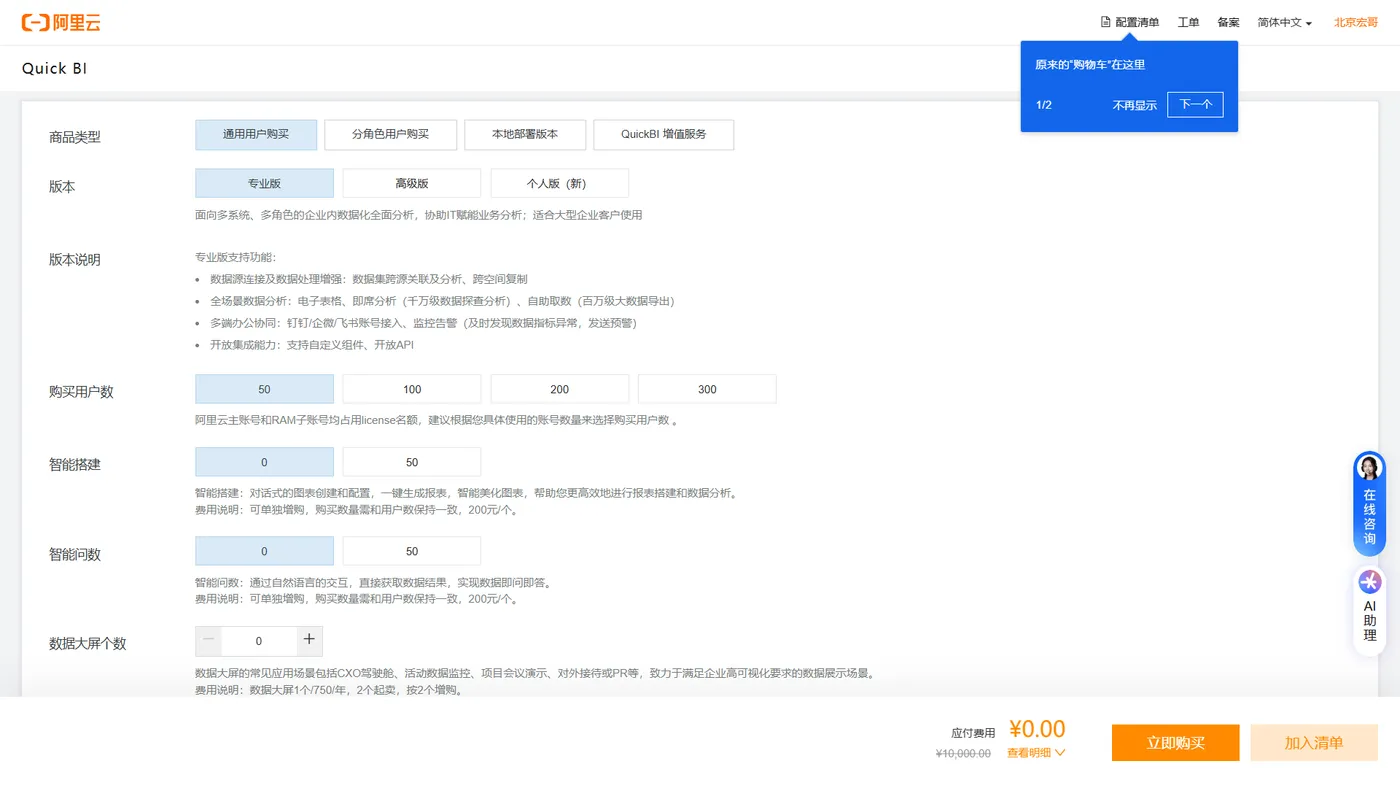The height and width of the screenshot is (788, 1400).
Task: Set 智能搭建 quantity to 0
Action: click(264, 462)
